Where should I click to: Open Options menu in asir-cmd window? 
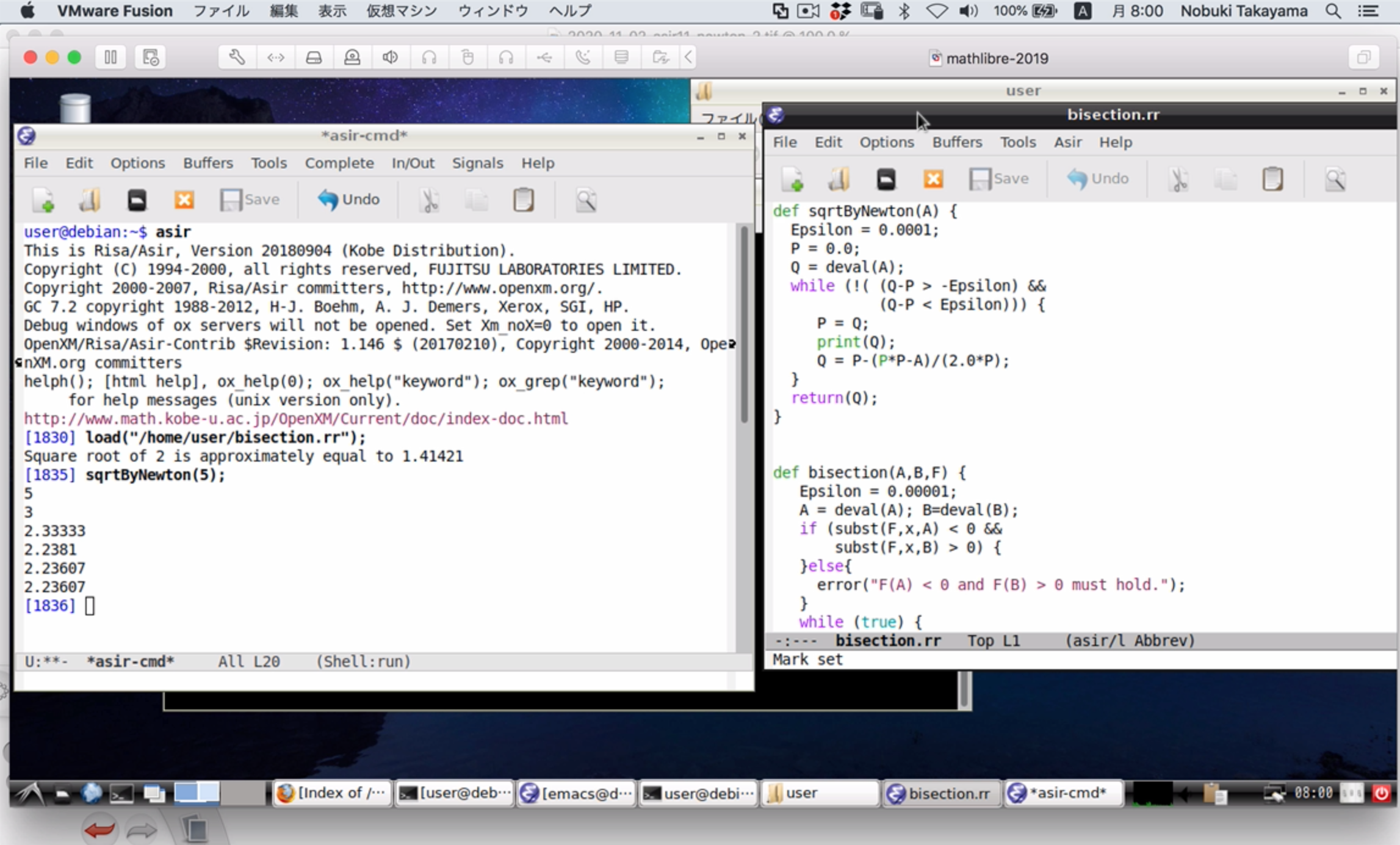coord(137,163)
